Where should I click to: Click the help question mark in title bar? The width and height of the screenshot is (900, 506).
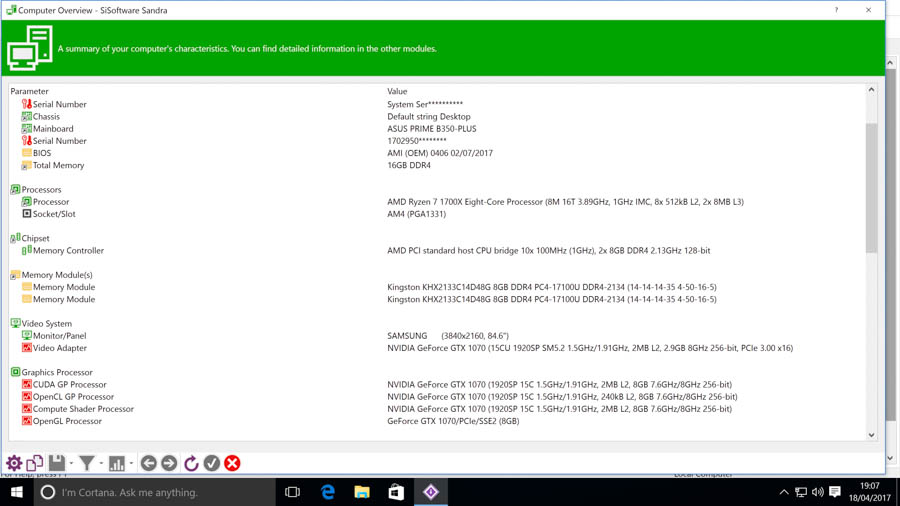836,10
